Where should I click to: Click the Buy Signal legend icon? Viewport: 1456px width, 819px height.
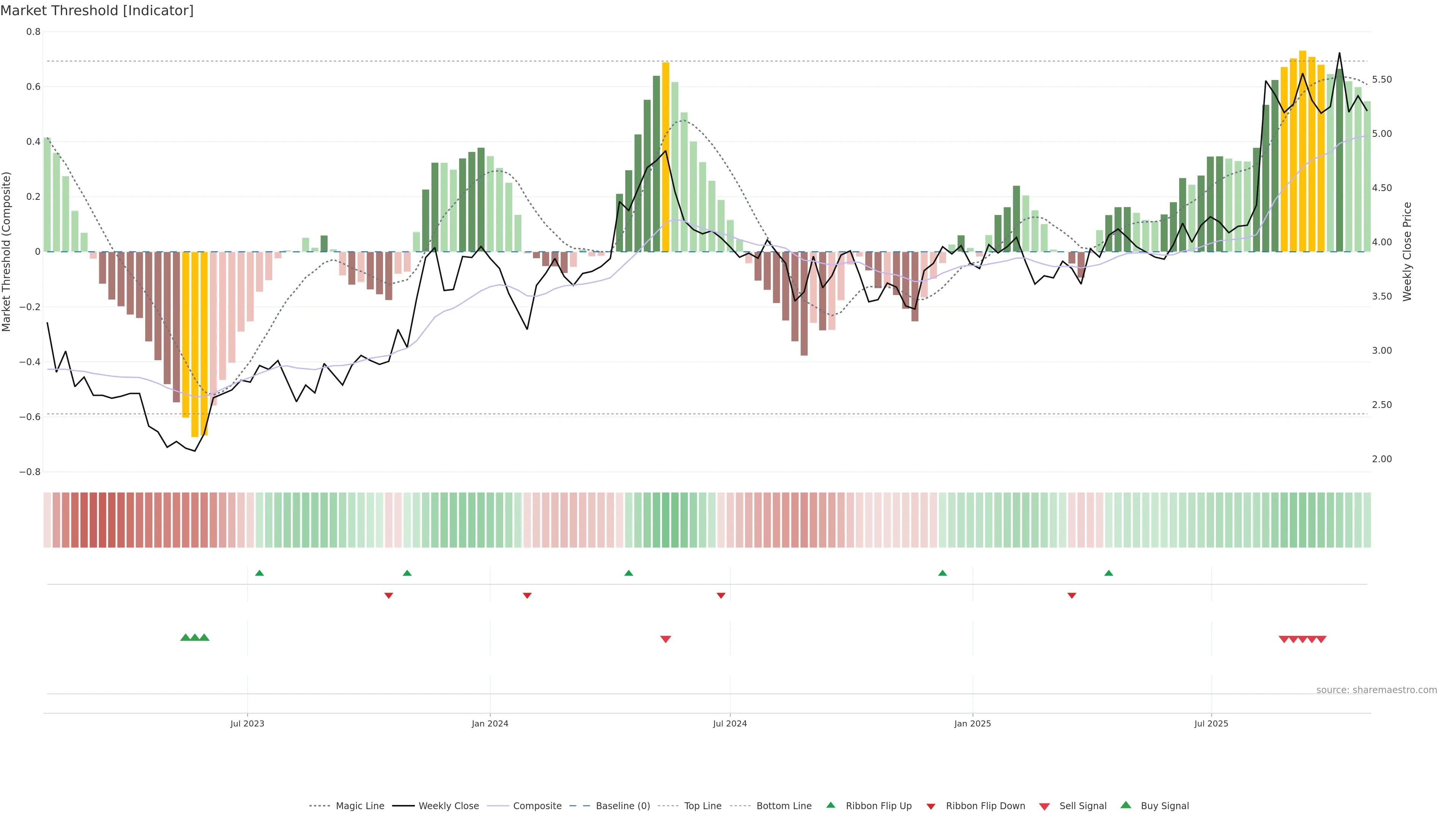pyautogui.click(x=1126, y=805)
